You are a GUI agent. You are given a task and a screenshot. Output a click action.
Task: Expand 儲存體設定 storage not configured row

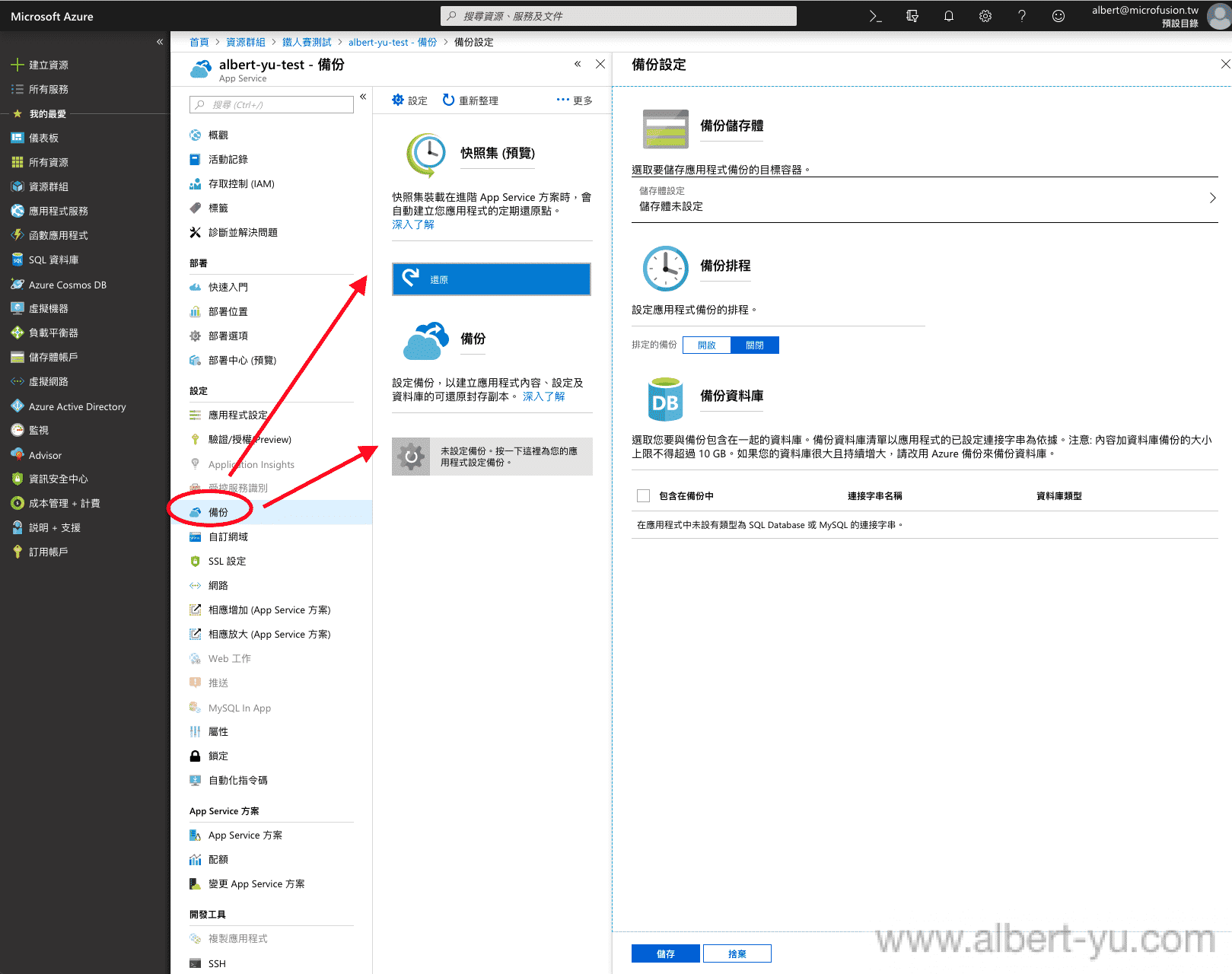pos(925,199)
